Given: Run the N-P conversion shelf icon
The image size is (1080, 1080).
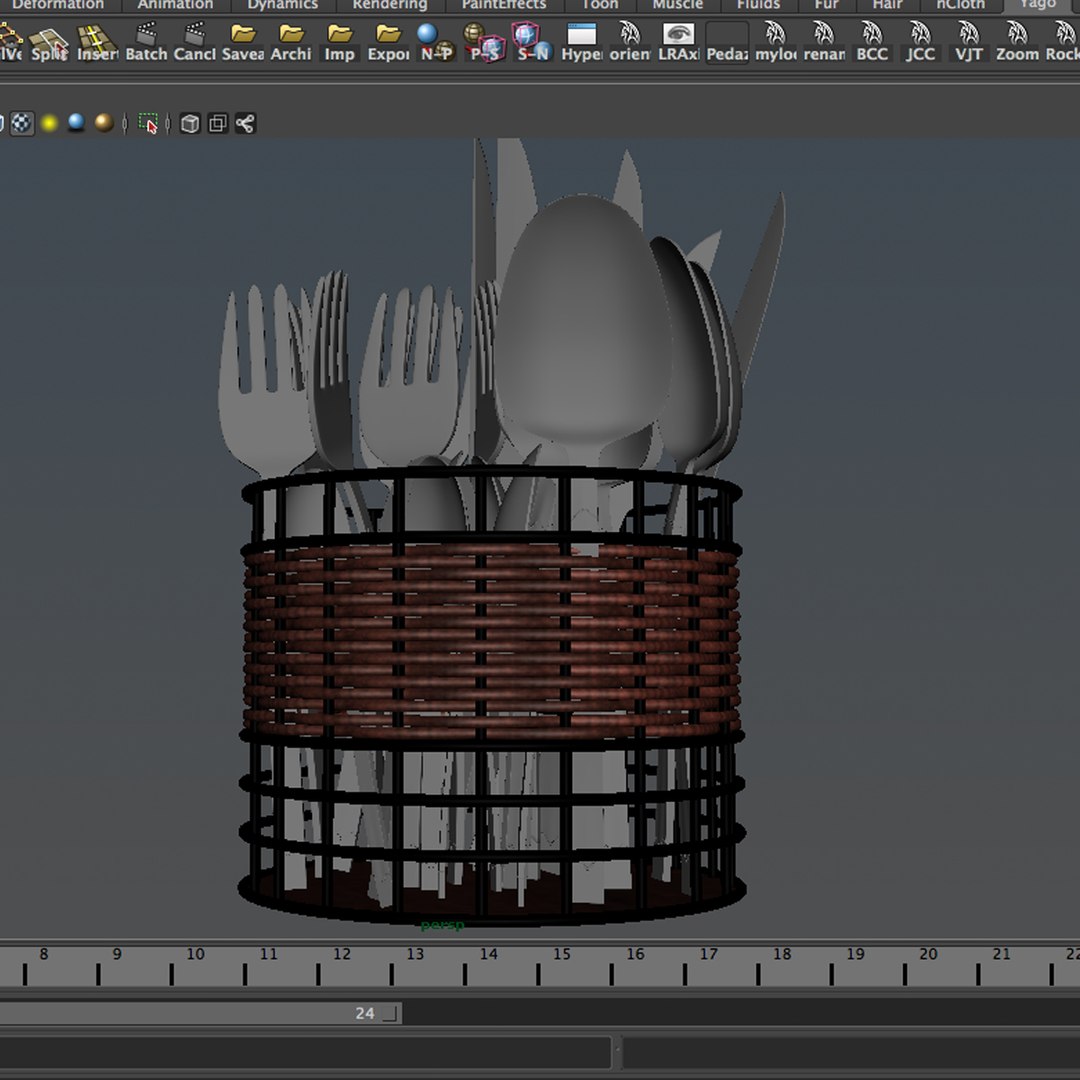Looking at the screenshot, I should 437,41.
